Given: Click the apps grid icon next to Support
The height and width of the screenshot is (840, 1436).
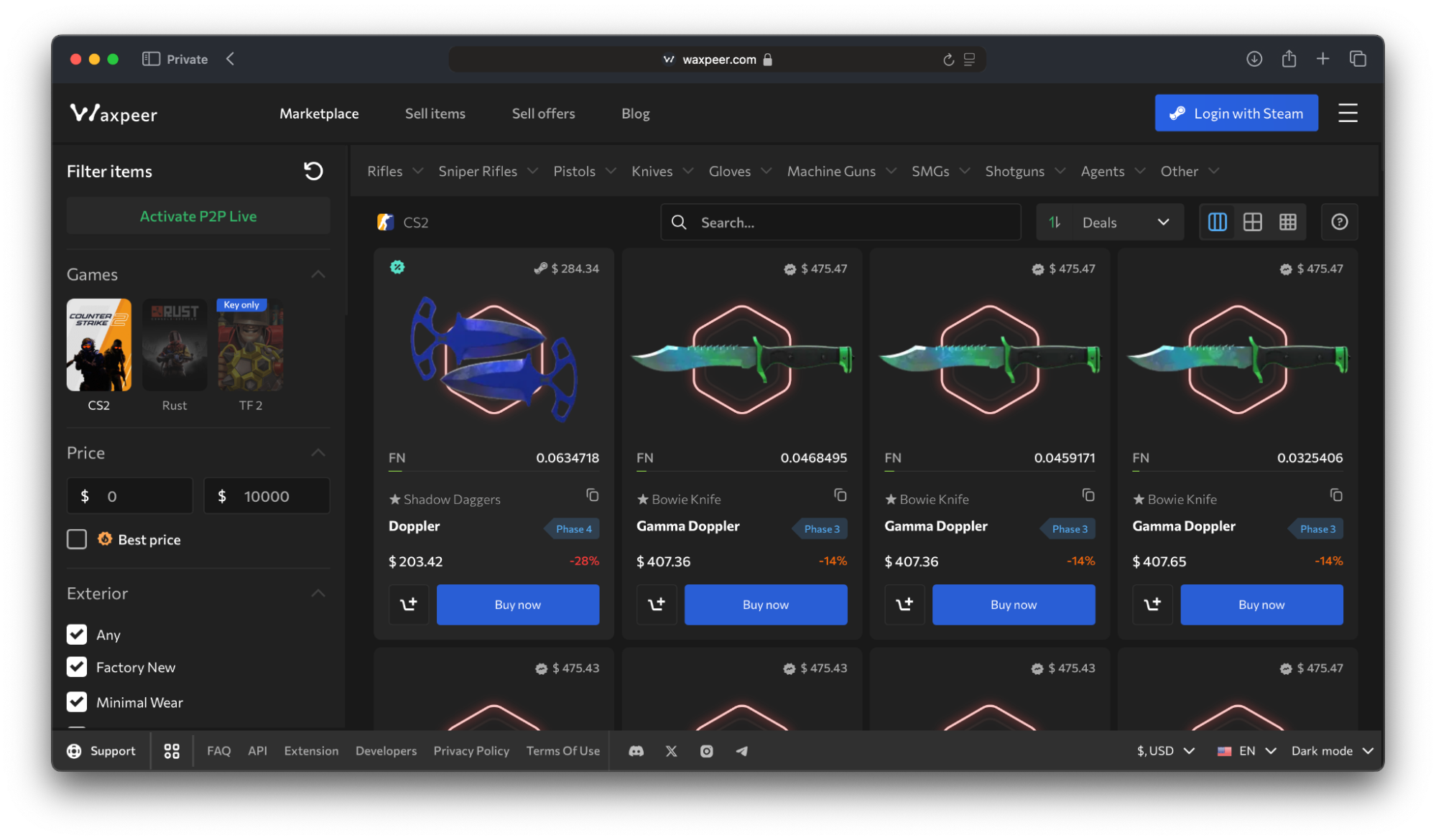Looking at the screenshot, I should (x=172, y=751).
